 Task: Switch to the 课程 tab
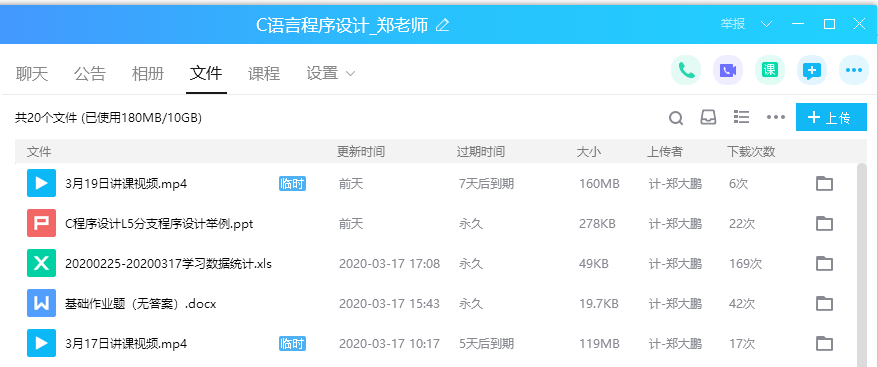264,73
